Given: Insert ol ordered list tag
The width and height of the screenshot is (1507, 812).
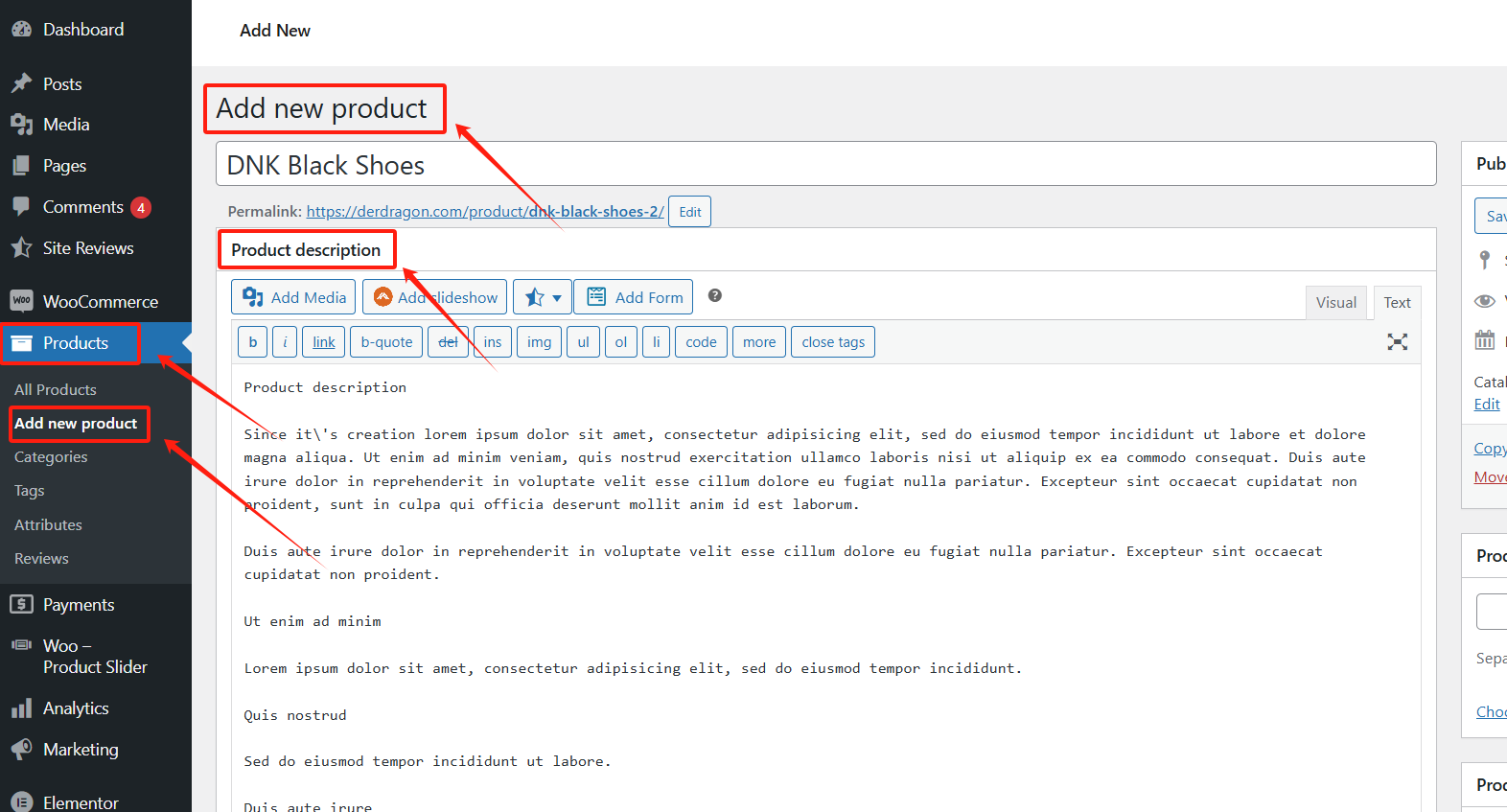Looking at the screenshot, I should coord(621,342).
